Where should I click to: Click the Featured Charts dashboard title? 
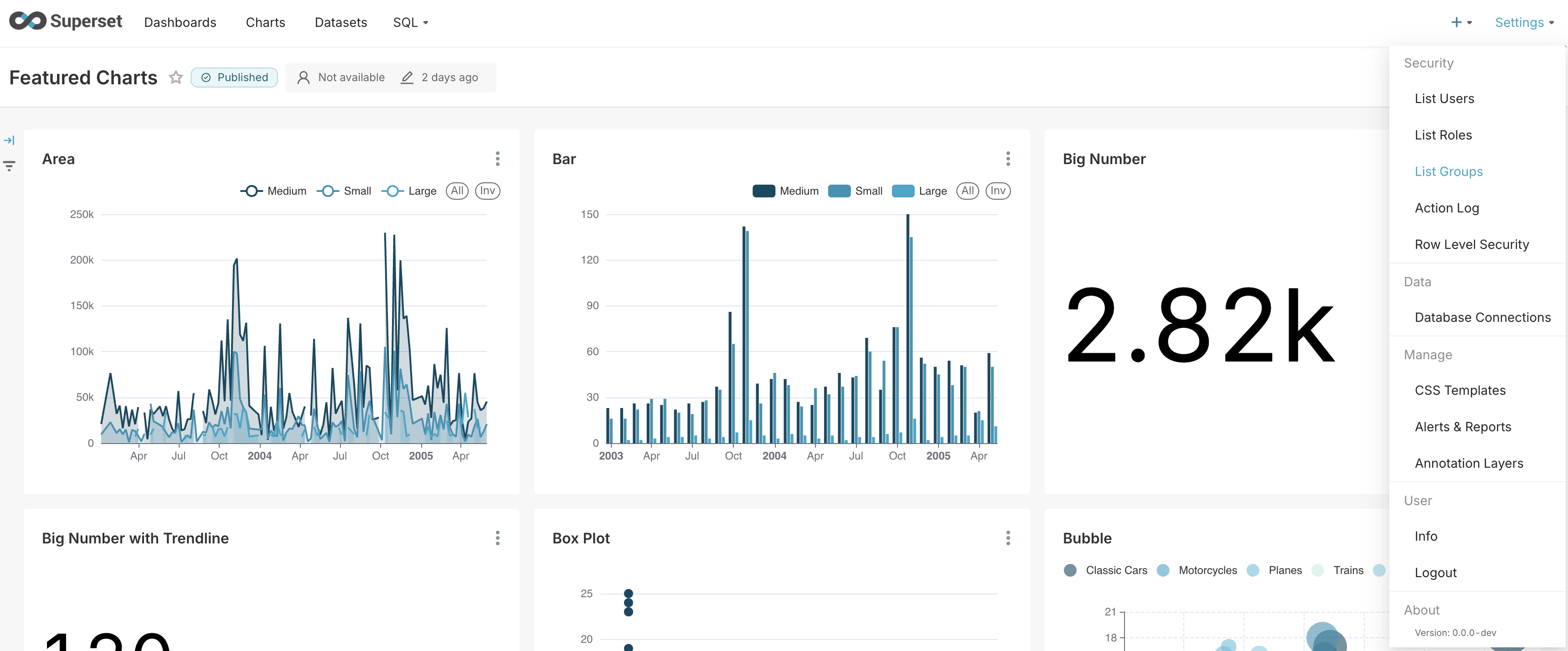(83, 77)
